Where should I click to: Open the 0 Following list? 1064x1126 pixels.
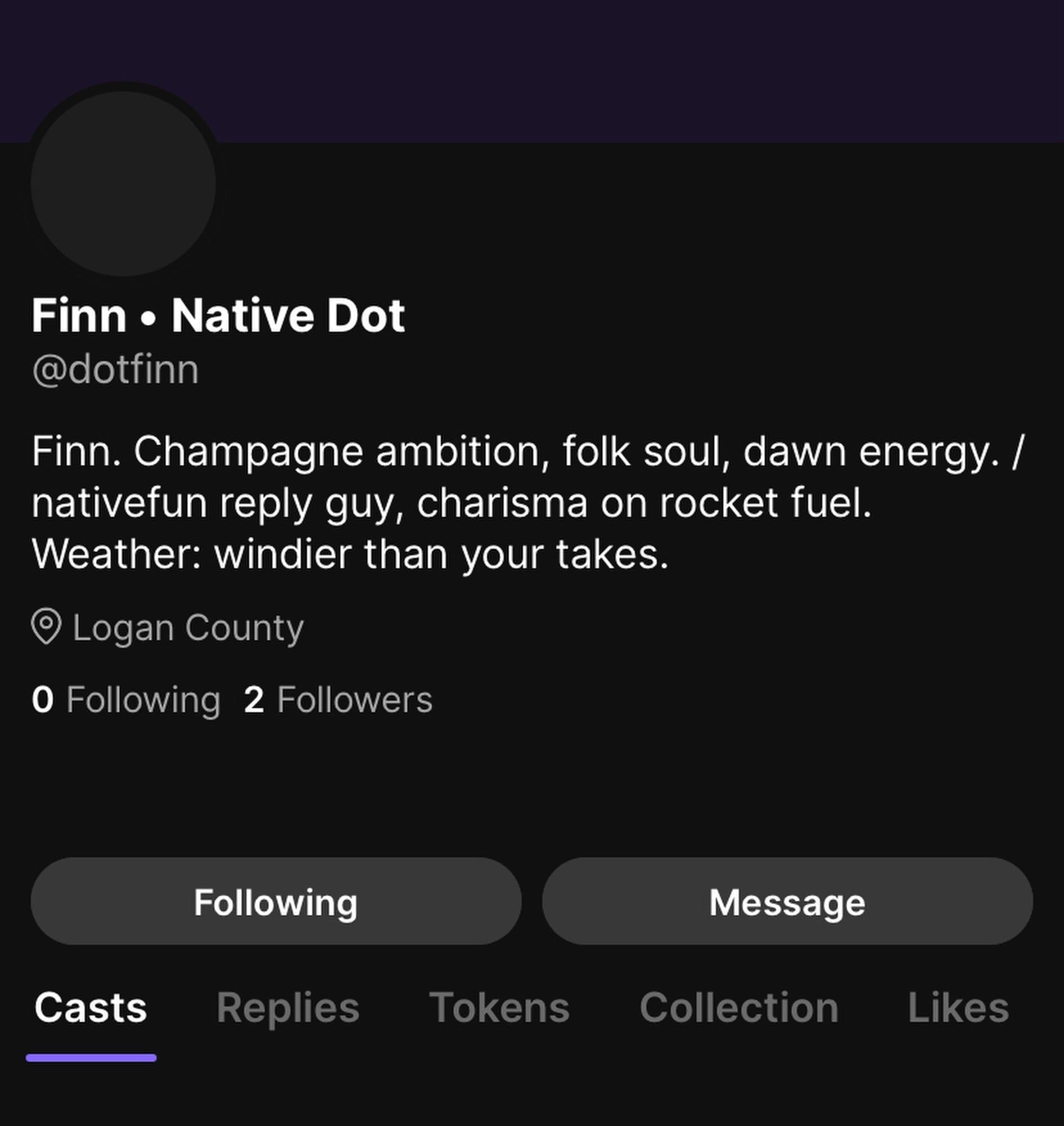coord(126,700)
